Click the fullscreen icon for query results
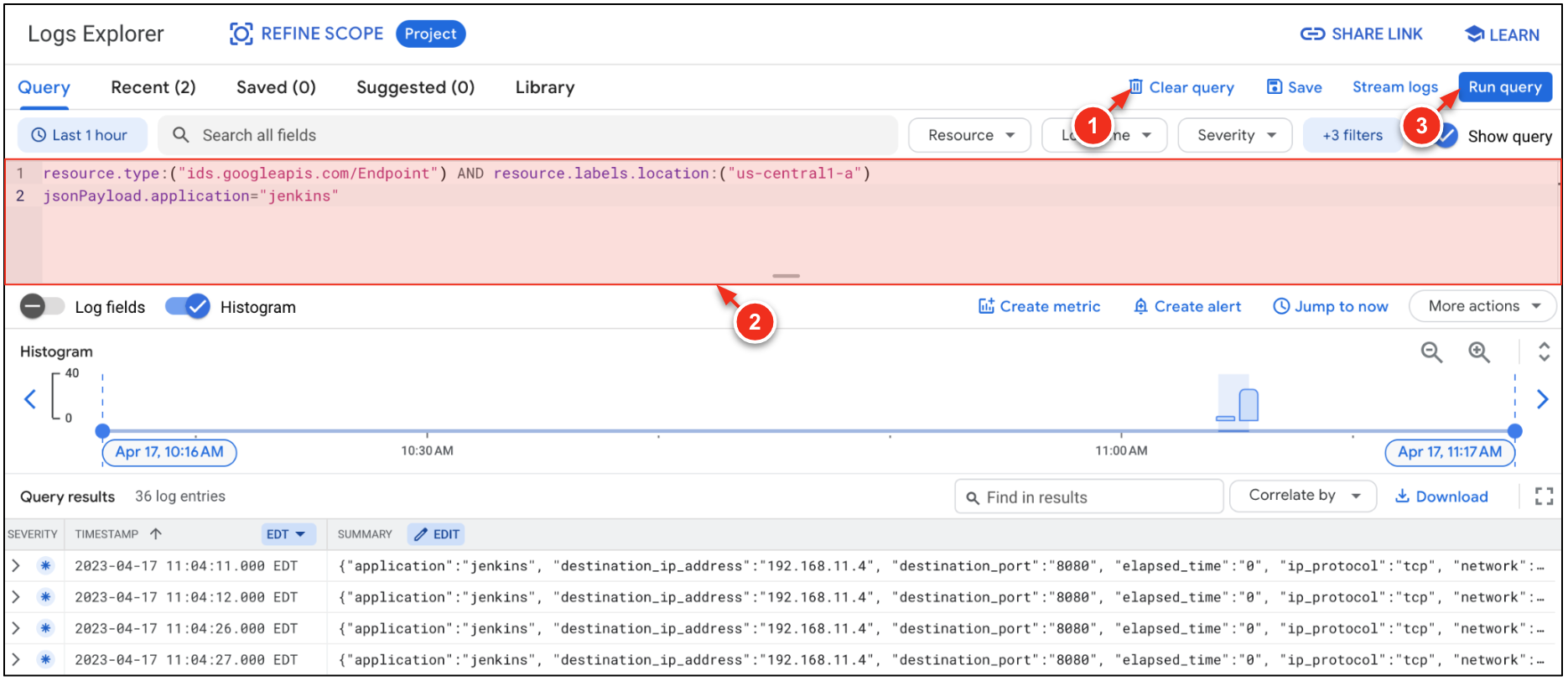 [x=1544, y=496]
